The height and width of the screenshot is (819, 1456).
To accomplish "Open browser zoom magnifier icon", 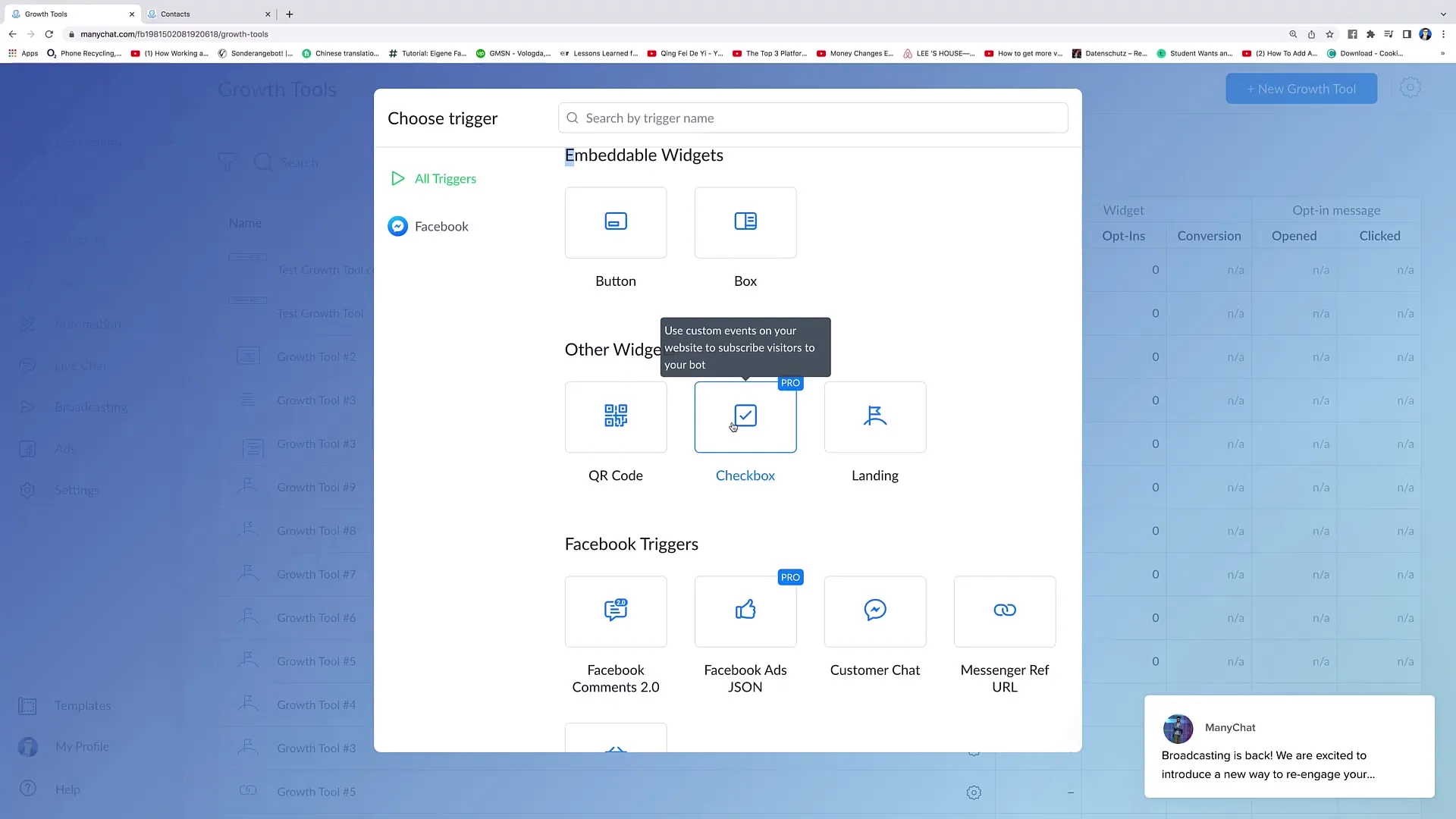I will tap(1293, 34).
